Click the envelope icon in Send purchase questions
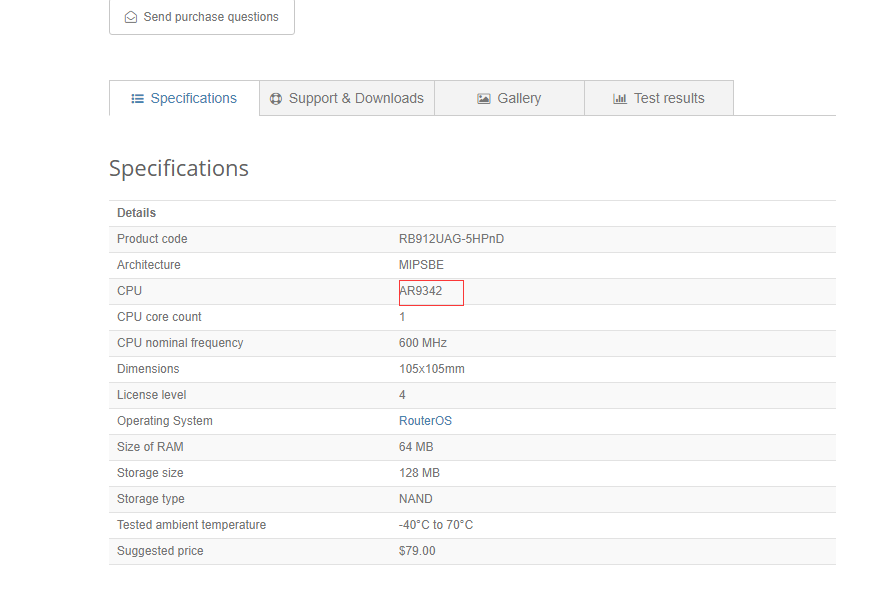The image size is (896, 590). [x=131, y=16]
